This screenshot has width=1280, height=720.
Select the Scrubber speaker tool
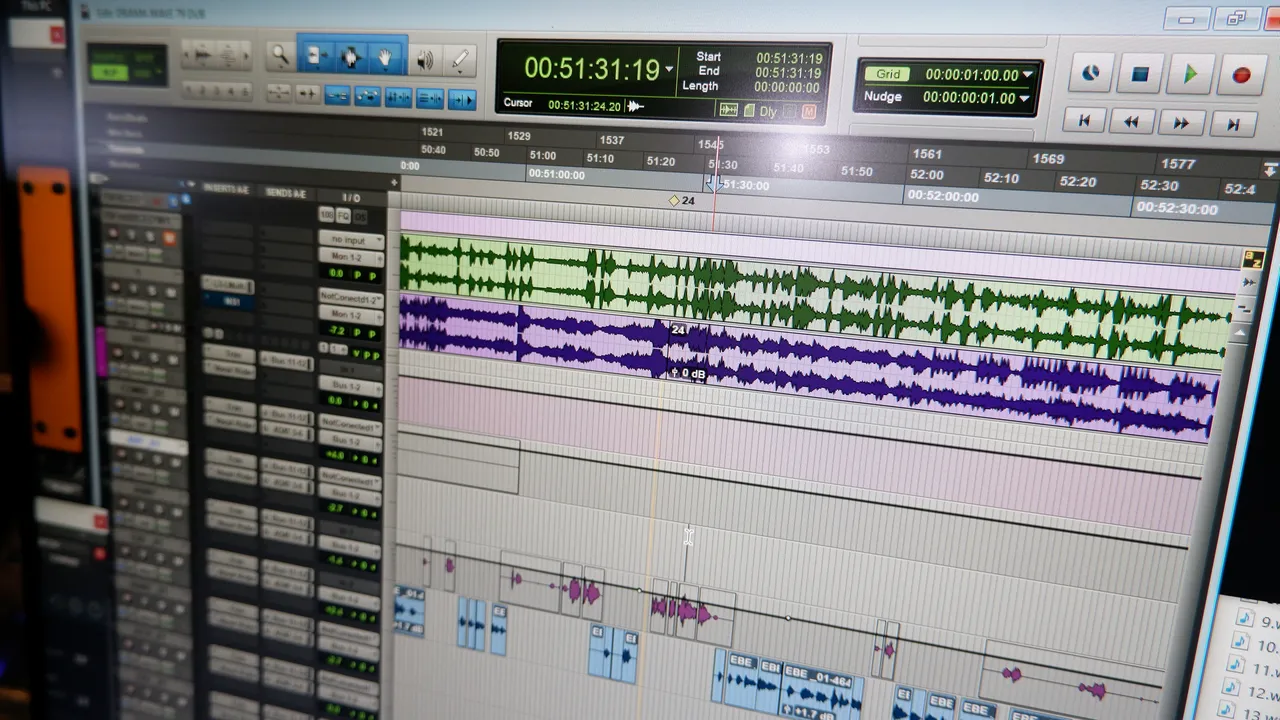(425, 60)
